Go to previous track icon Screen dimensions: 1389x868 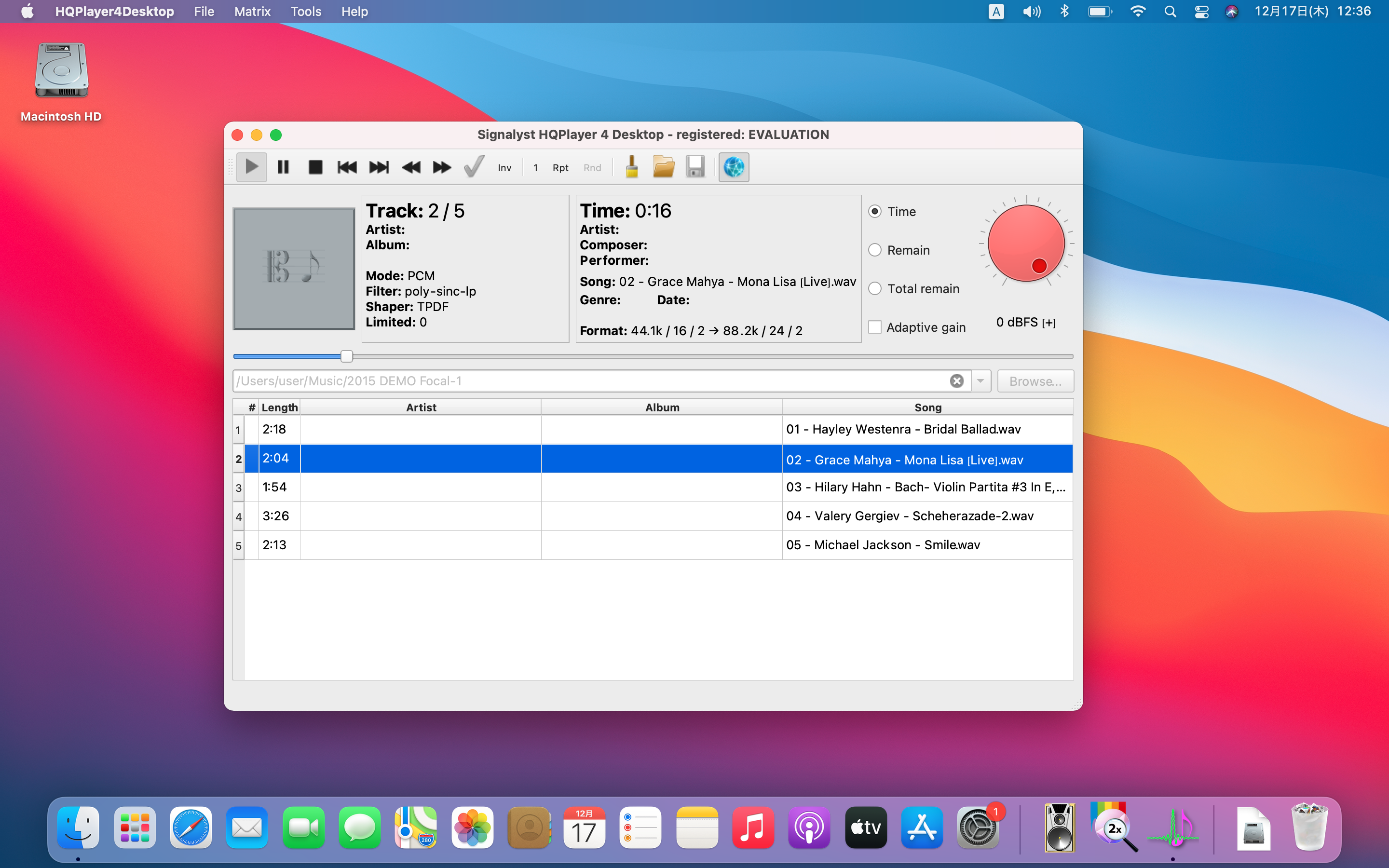click(347, 167)
